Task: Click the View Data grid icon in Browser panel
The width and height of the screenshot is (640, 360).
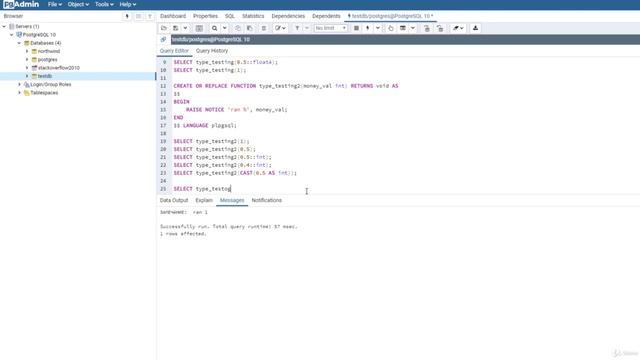Action: pyautogui.click(x=138, y=16)
